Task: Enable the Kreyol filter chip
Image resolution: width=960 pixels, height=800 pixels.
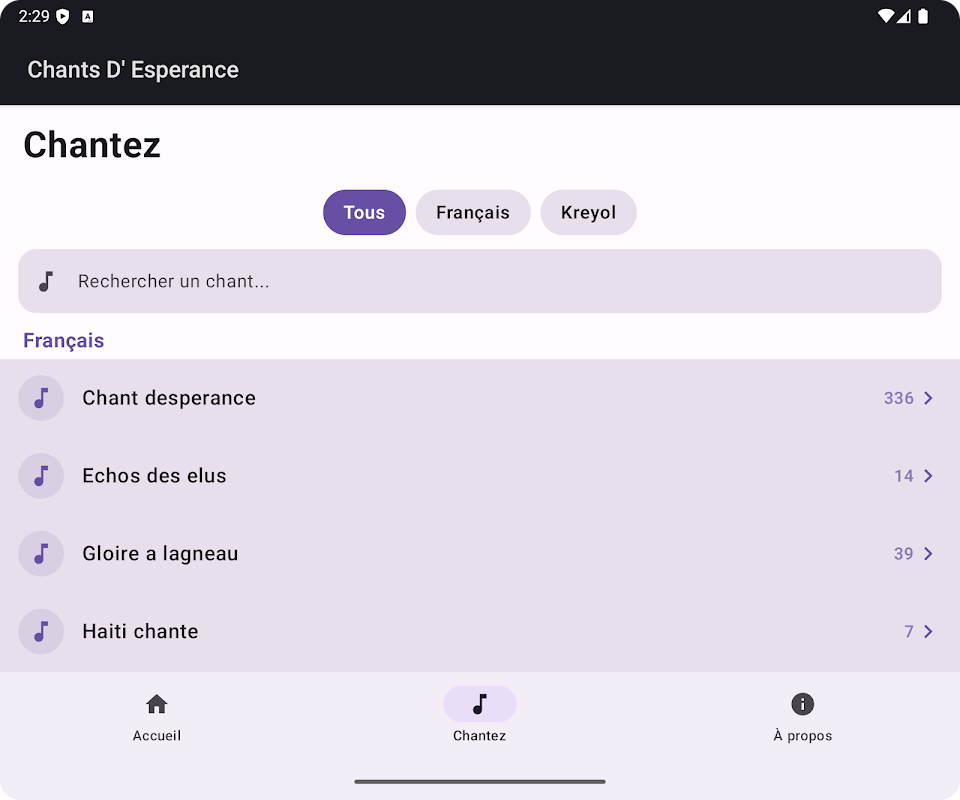Action: click(x=588, y=213)
